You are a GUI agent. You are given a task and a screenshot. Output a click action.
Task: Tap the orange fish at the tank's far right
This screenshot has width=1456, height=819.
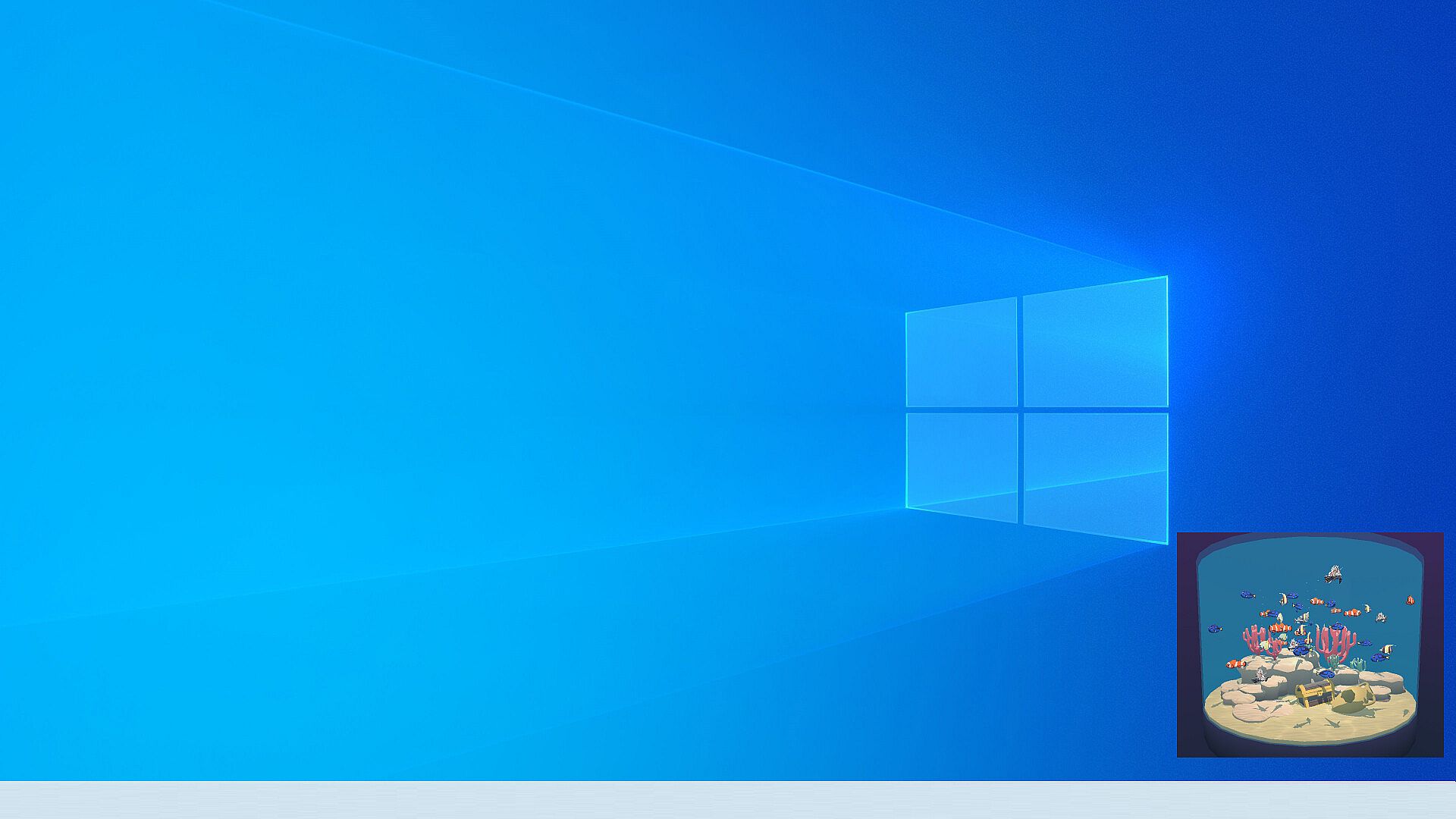click(x=1410, y=601)
